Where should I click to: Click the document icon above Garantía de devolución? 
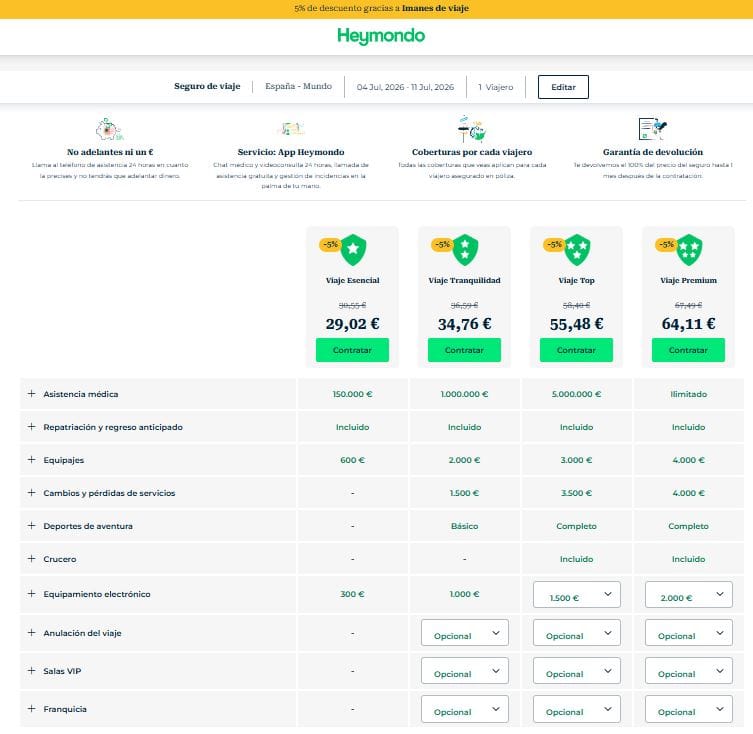[x=652, y=129]
